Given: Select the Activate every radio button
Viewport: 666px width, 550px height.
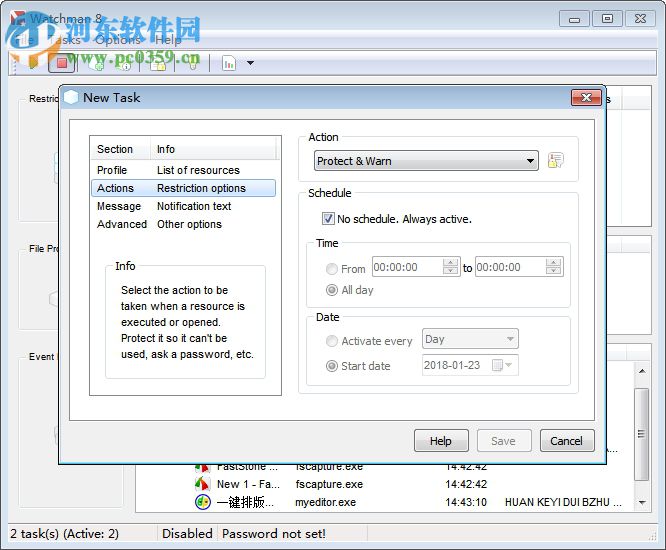Looking at the screenshot, I should [332, 341].
